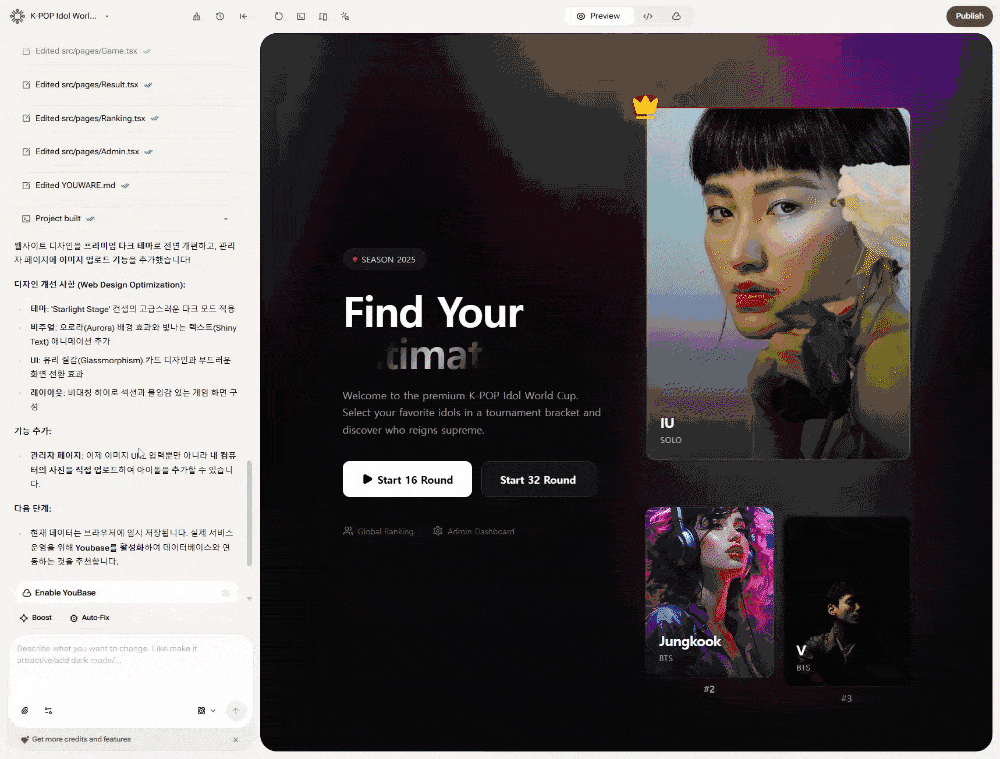This screenshot has height=759, width=1000.
Task: Click edit icon beside Result.tsx entry
Action: pos(26,85)
